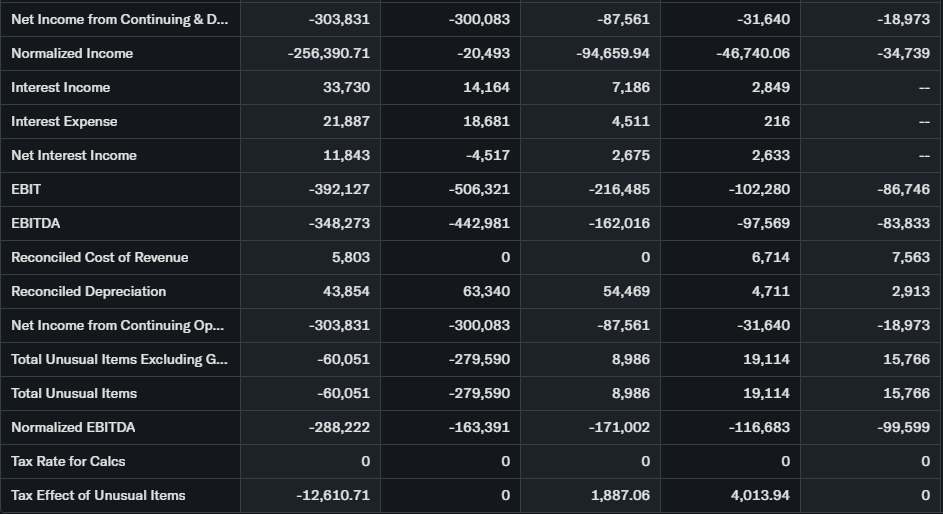
Task: Click the "Net Income from Continuing & D..." row label
Action: click(118, 19)
